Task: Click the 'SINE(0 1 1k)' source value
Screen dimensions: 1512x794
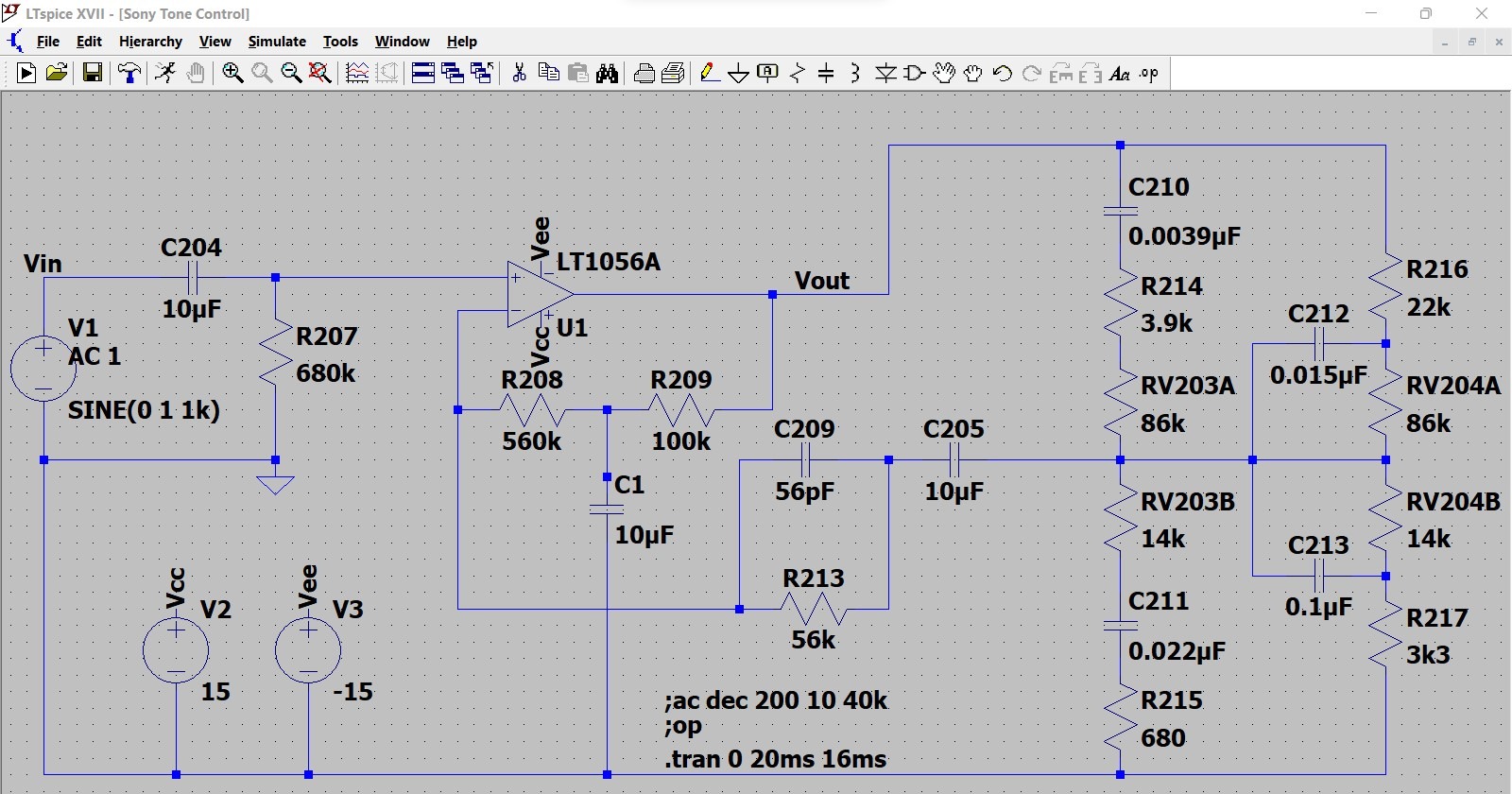Action: [x=144, y=410]
